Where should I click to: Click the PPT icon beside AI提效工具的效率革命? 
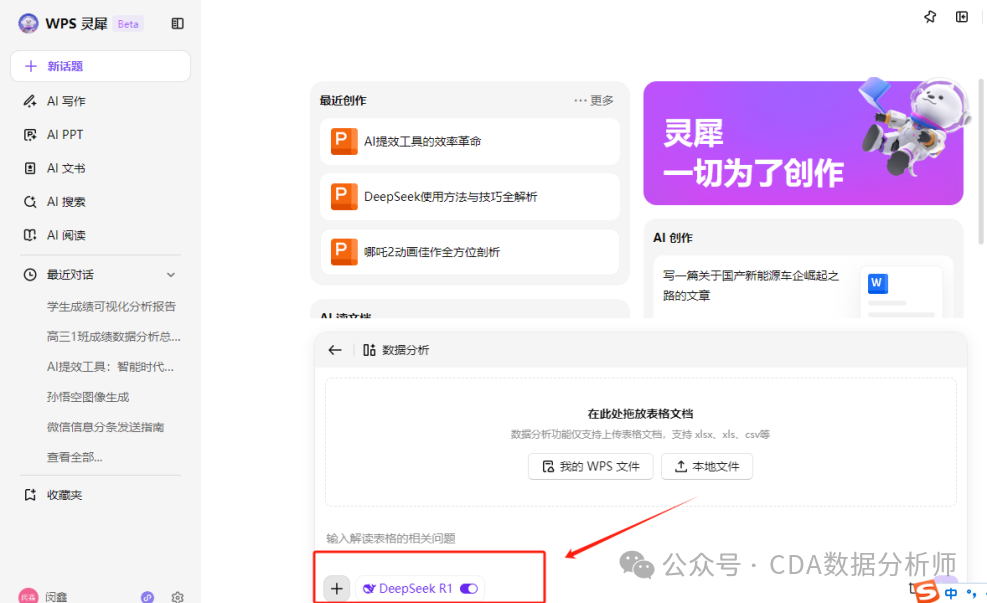344,142
